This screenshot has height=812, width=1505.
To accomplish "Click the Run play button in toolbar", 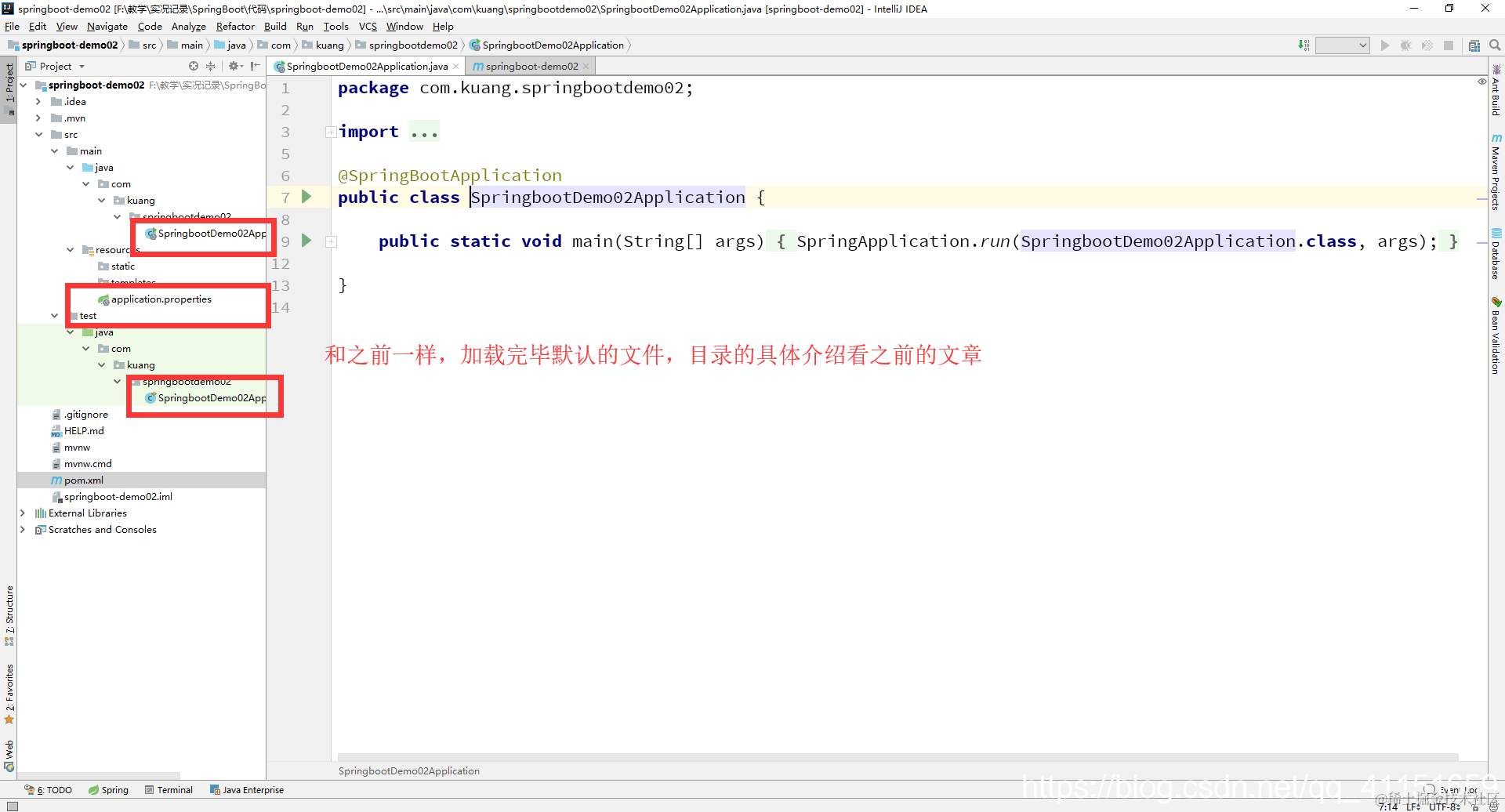I will pos(1385,45).
